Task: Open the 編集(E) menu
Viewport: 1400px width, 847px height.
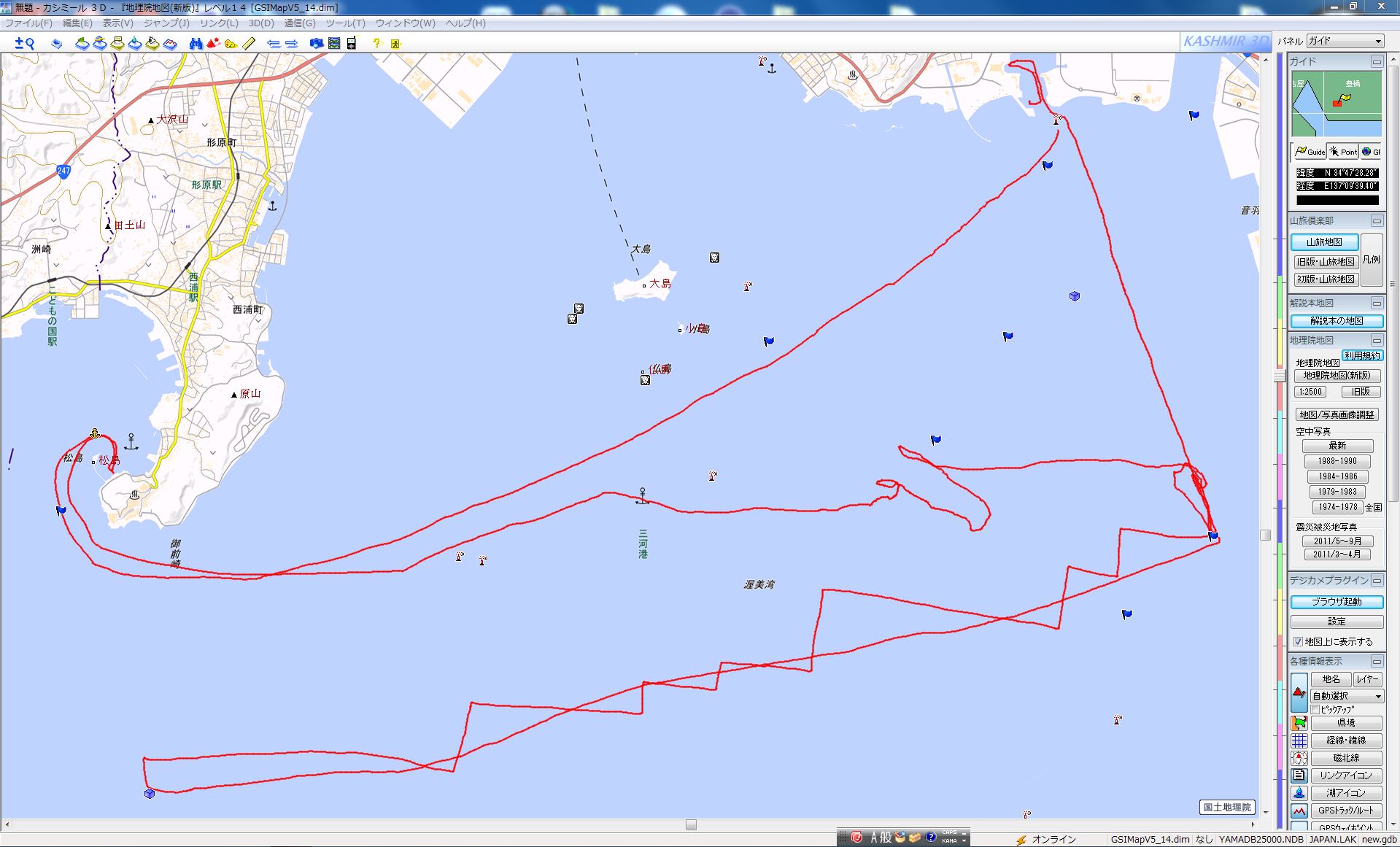Action: point(77,23)
